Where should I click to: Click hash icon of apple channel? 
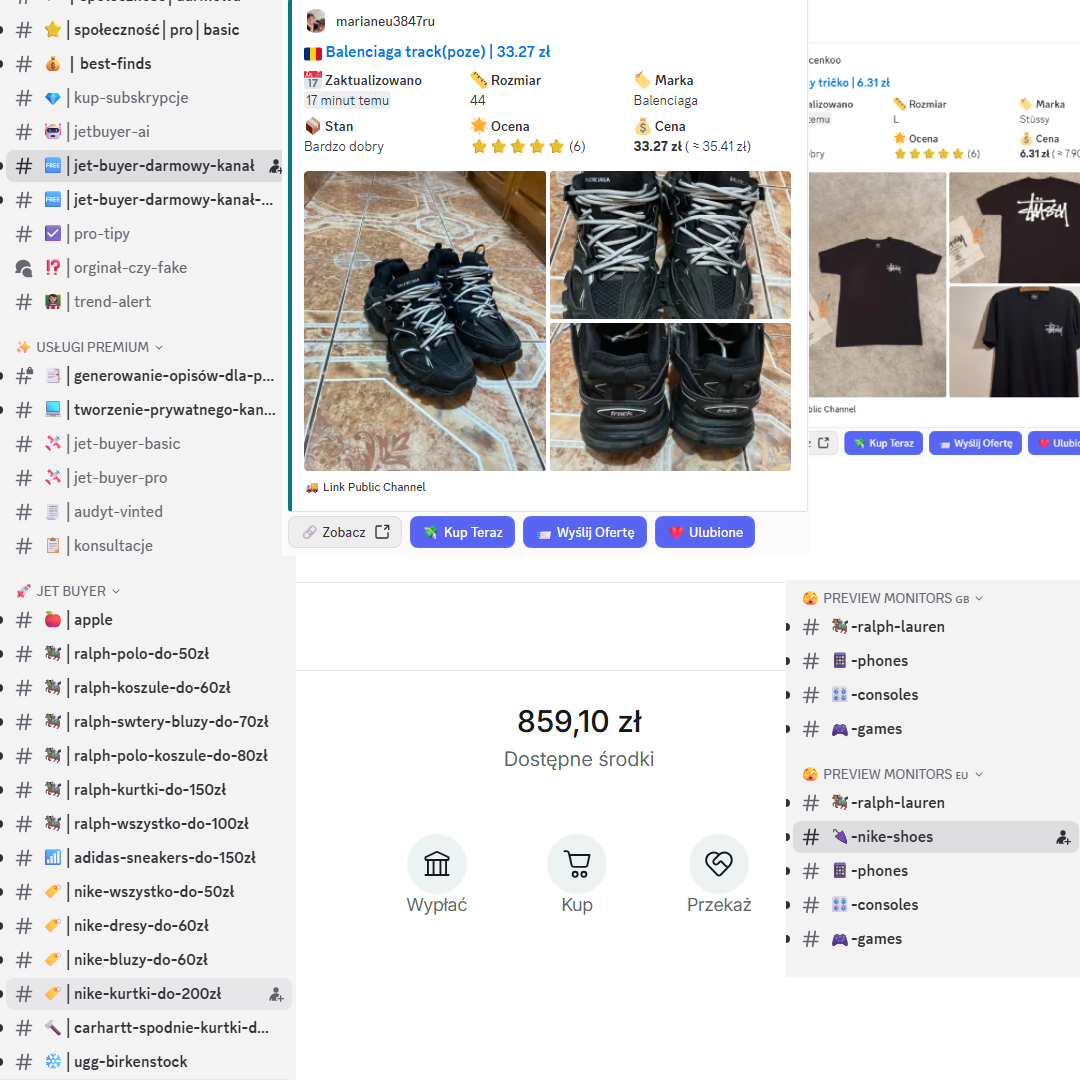tap(25, 620)
